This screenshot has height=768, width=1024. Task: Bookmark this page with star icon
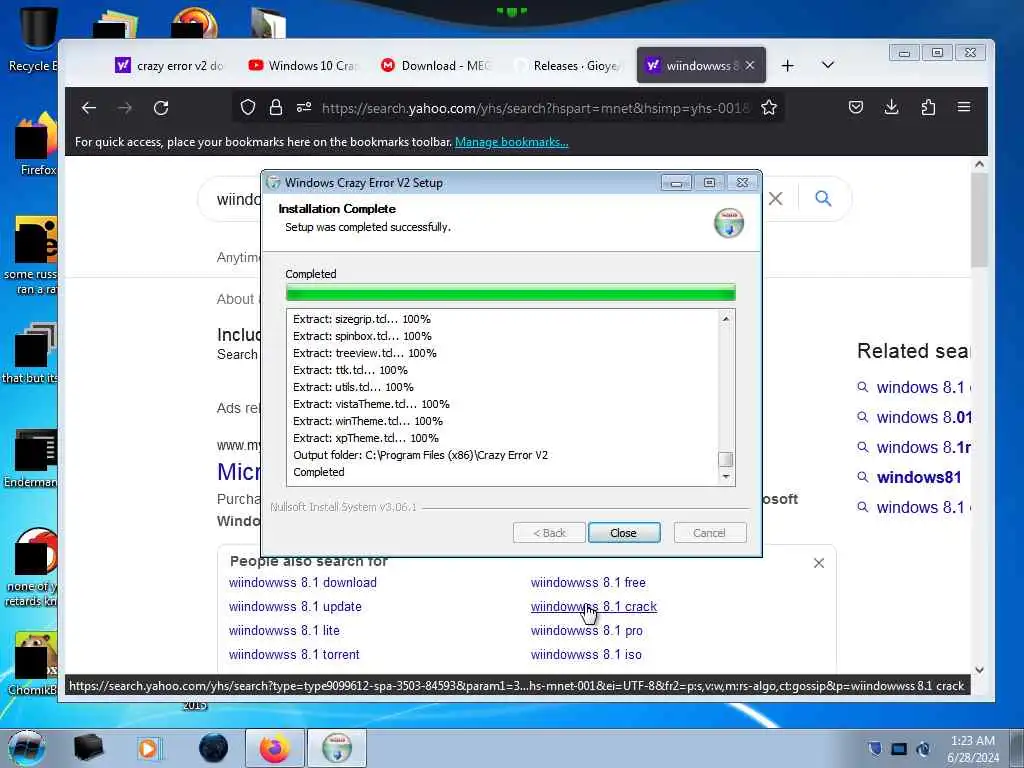point(769,107)
